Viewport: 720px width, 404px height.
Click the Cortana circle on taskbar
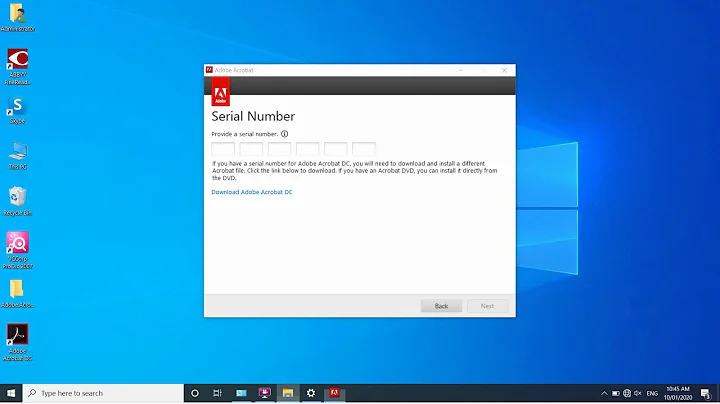click(195, 393)
